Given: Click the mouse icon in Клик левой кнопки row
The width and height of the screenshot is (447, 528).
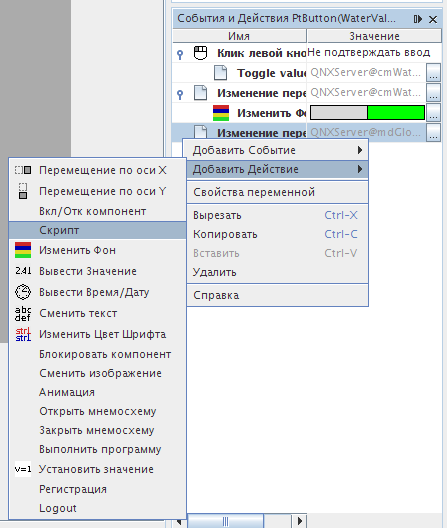Looking at the screenshot, I should [200, 53].
